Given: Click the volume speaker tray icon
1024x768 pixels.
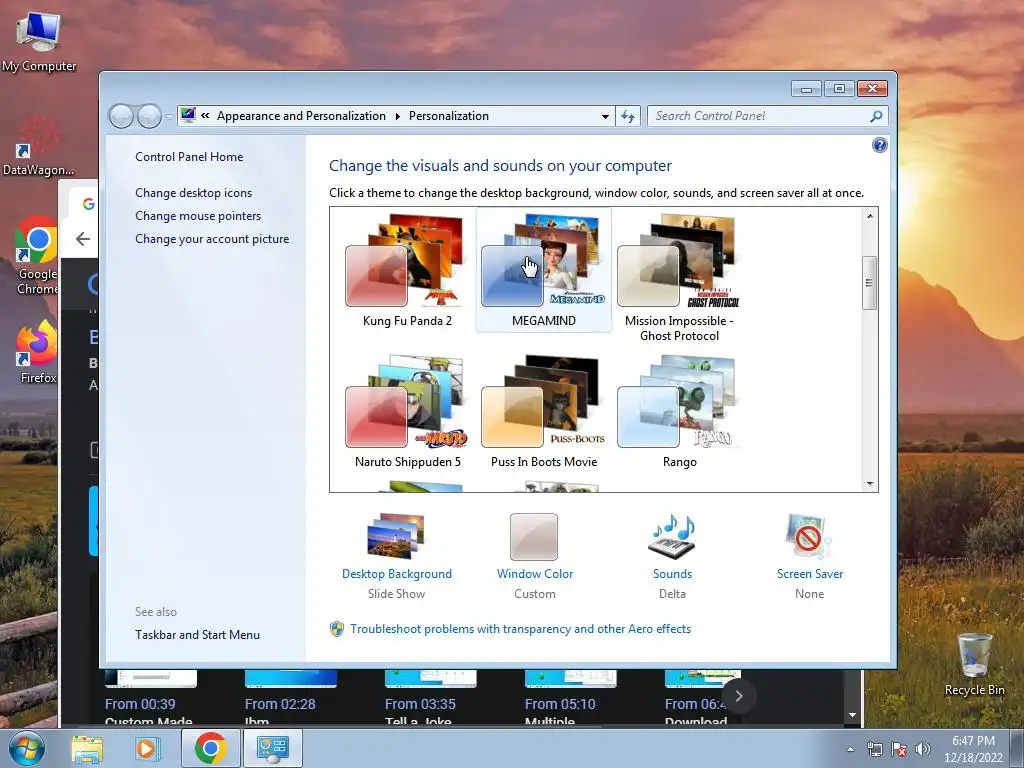Looking at the screenshot, I should coord(923,749).
